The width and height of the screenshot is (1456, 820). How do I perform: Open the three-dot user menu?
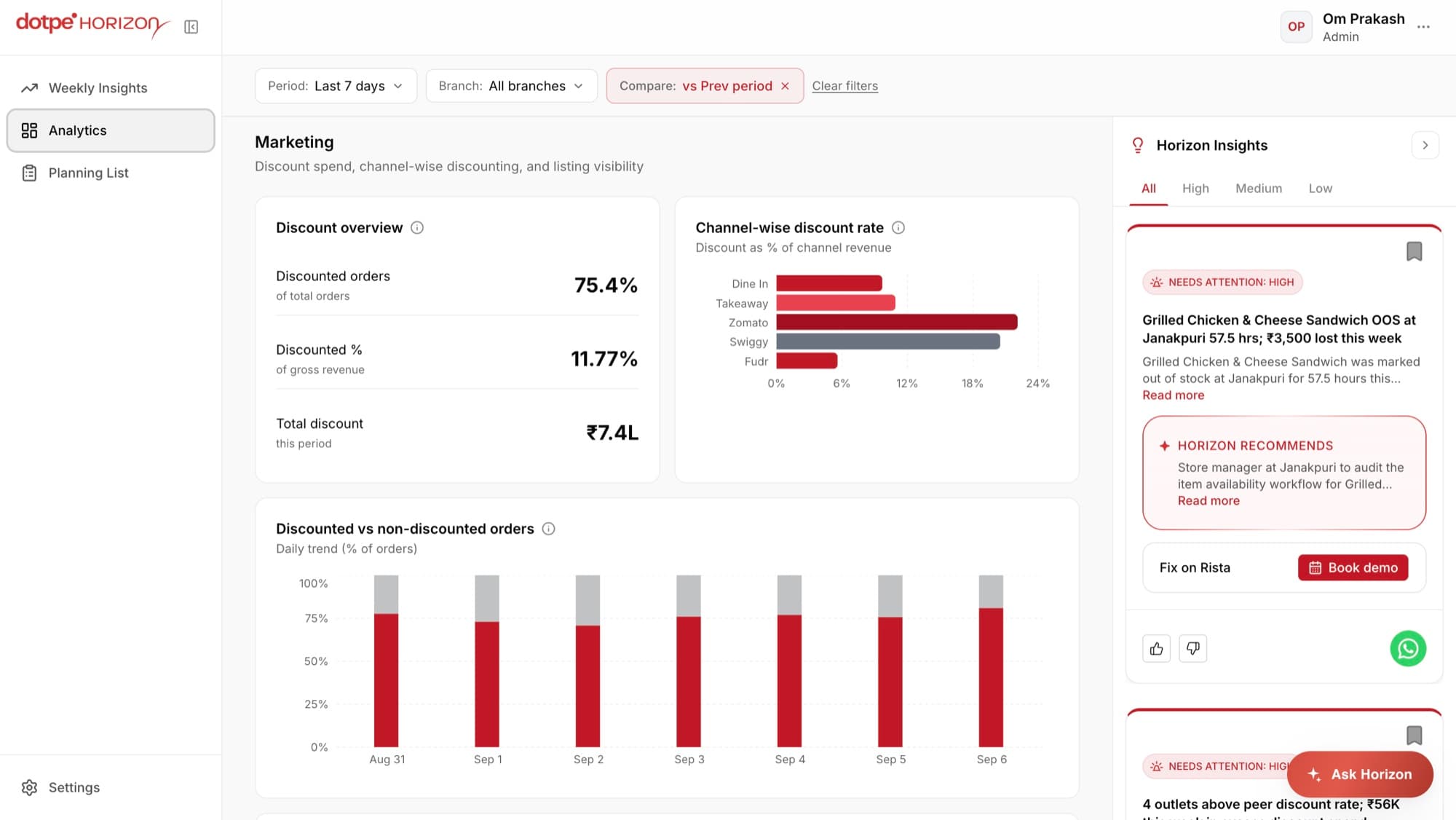pyautogui.click(x=1423, y=27)
